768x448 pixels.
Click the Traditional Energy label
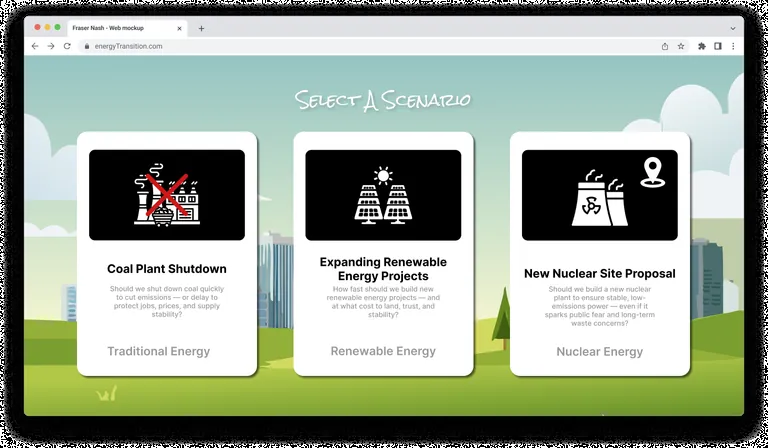[159, 352]
